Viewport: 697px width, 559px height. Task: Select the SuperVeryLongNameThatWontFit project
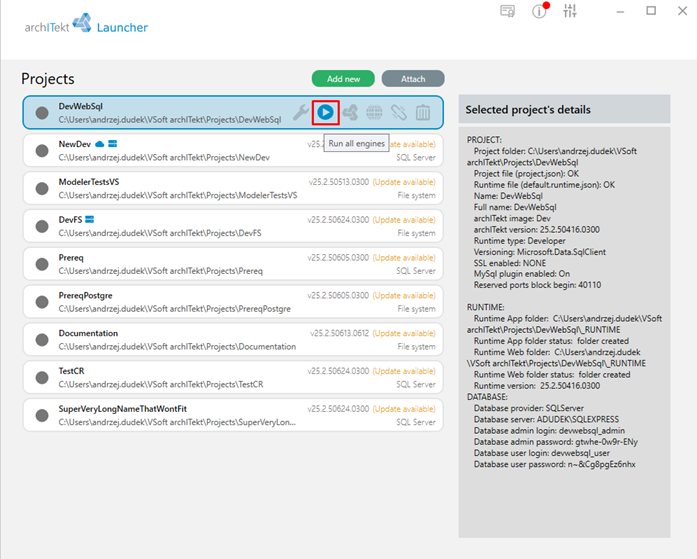233,415
